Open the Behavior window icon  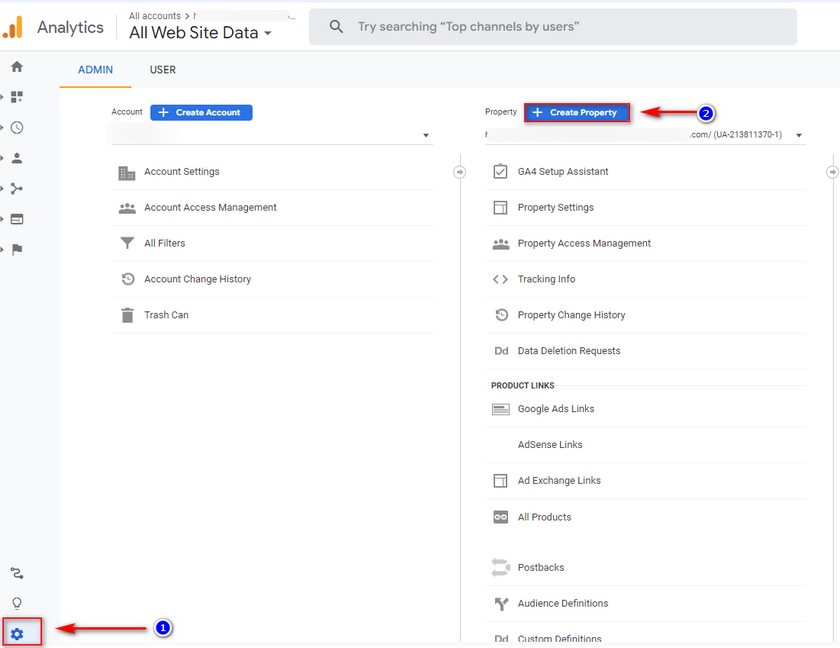click(17, 219)
